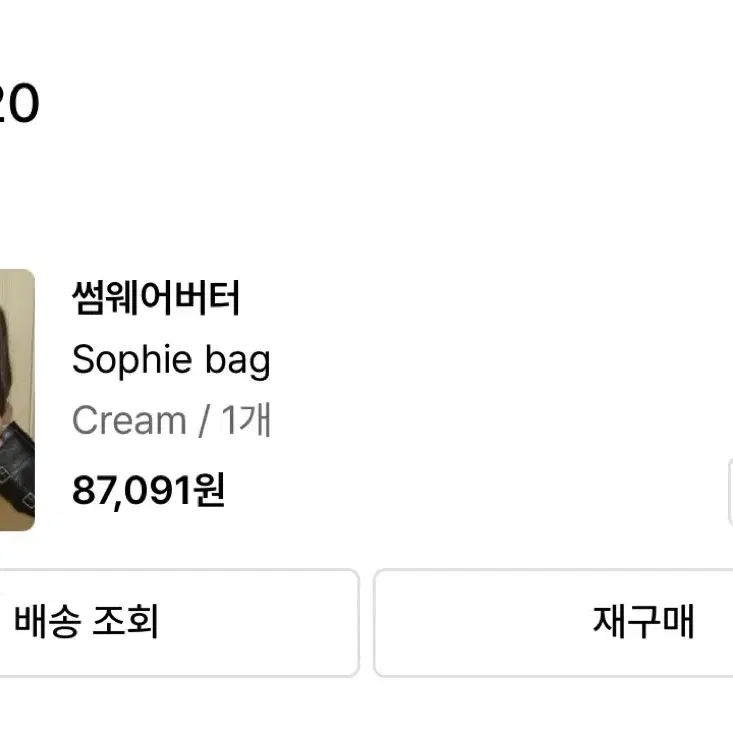The image size is (733, 733).
Task: Visit the 썸웨어버터 brand store
Action: (156, 298)
